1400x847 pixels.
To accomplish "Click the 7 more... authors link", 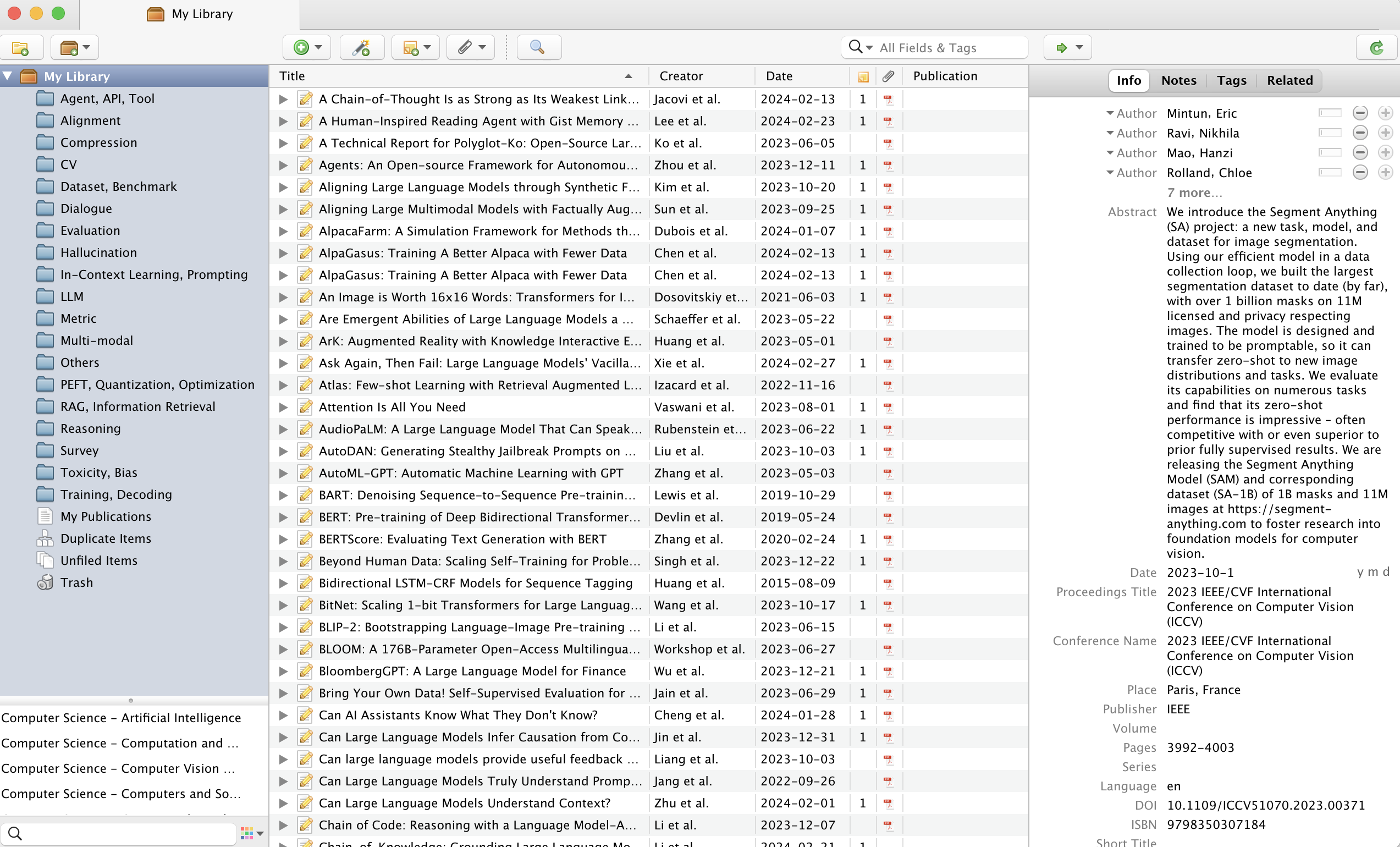I will pyautogui.click(x=1193, y=193).
